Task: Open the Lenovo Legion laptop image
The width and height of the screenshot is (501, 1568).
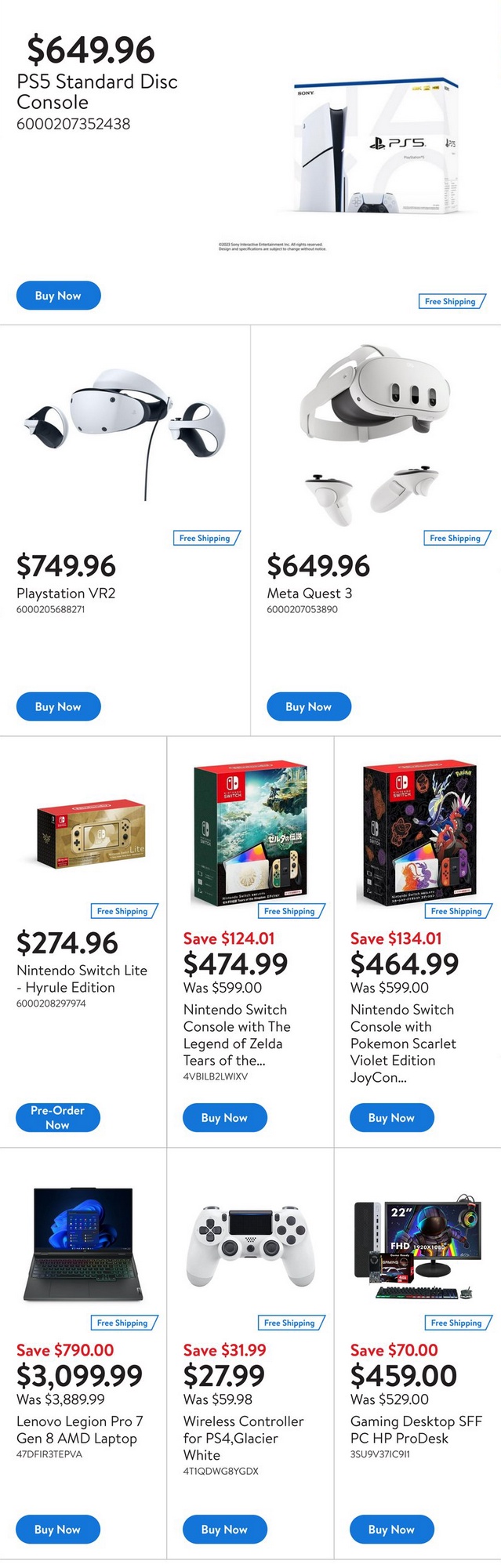Action: [84, 1244]
